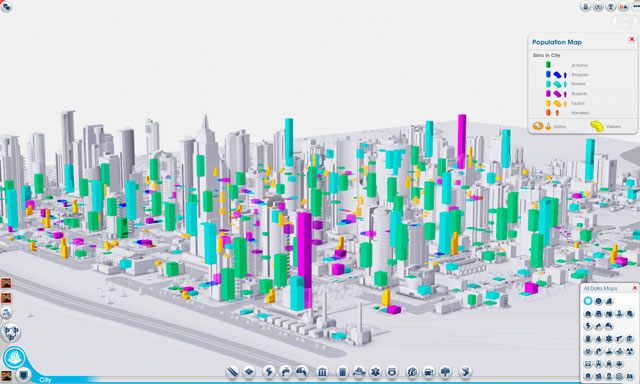
Task: Toggle the highlighted Population data map icon
Action: (x=588, y=301)
